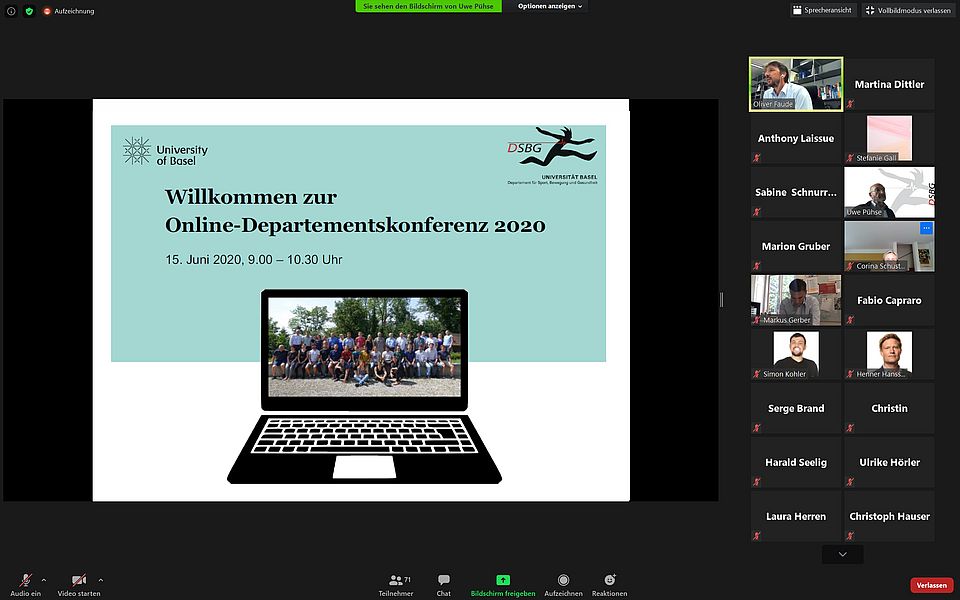This screenshot has height=600, width=960.
Task: Switch layout via Sprecheransicht button
Action: click(x=822, y=10)
